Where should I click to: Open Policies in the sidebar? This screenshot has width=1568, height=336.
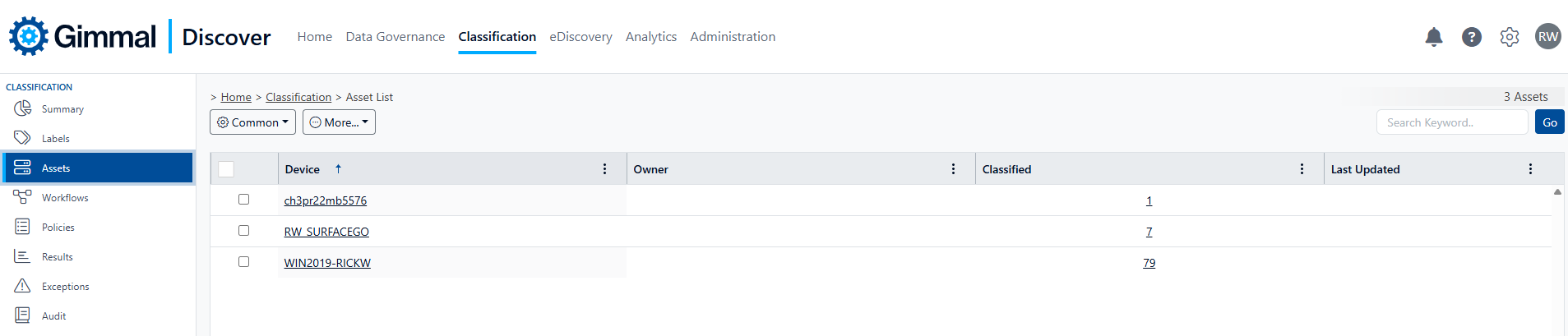[x=58, y=228]
